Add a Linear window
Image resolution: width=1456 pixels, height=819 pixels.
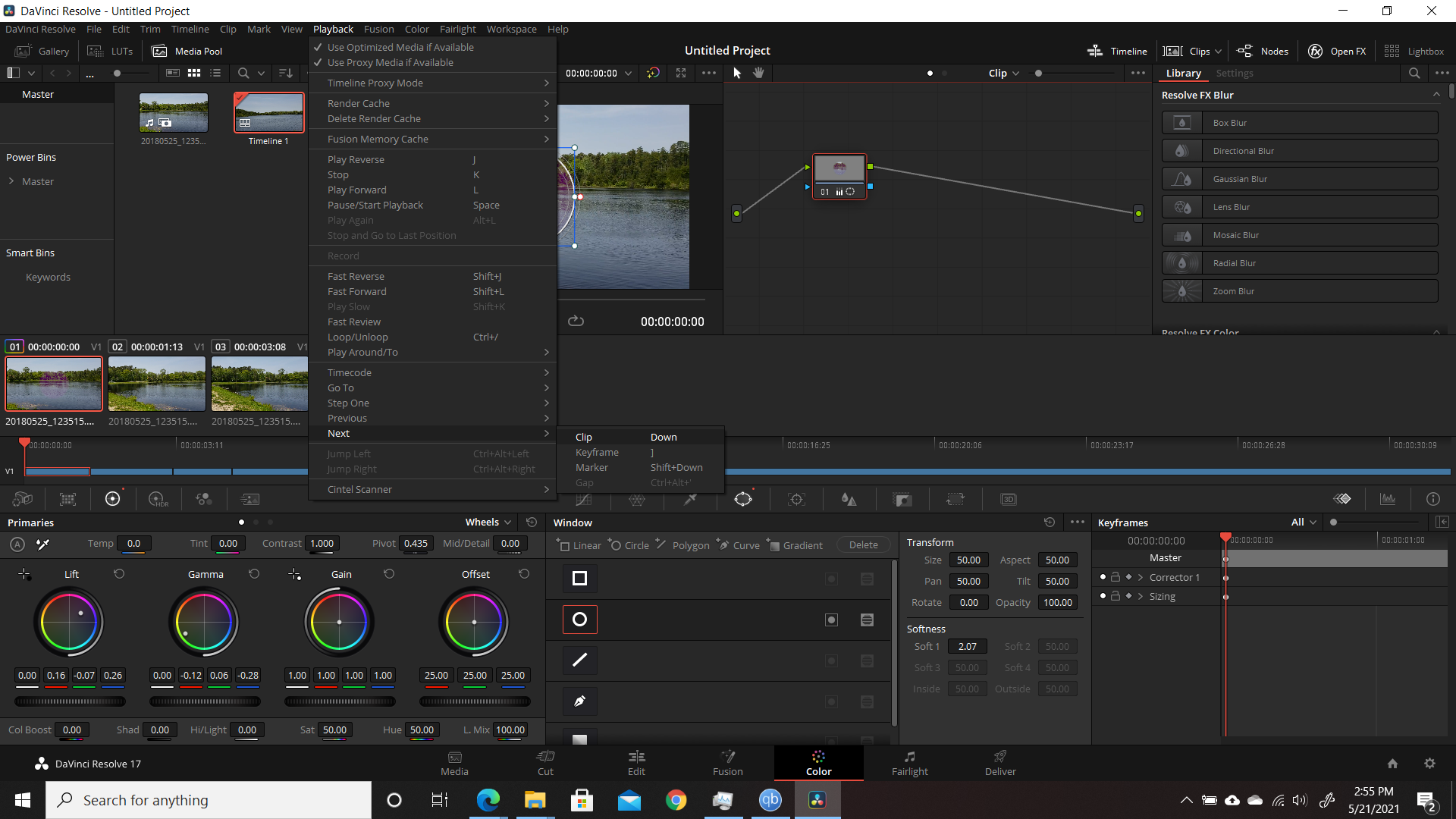(579, 544)
